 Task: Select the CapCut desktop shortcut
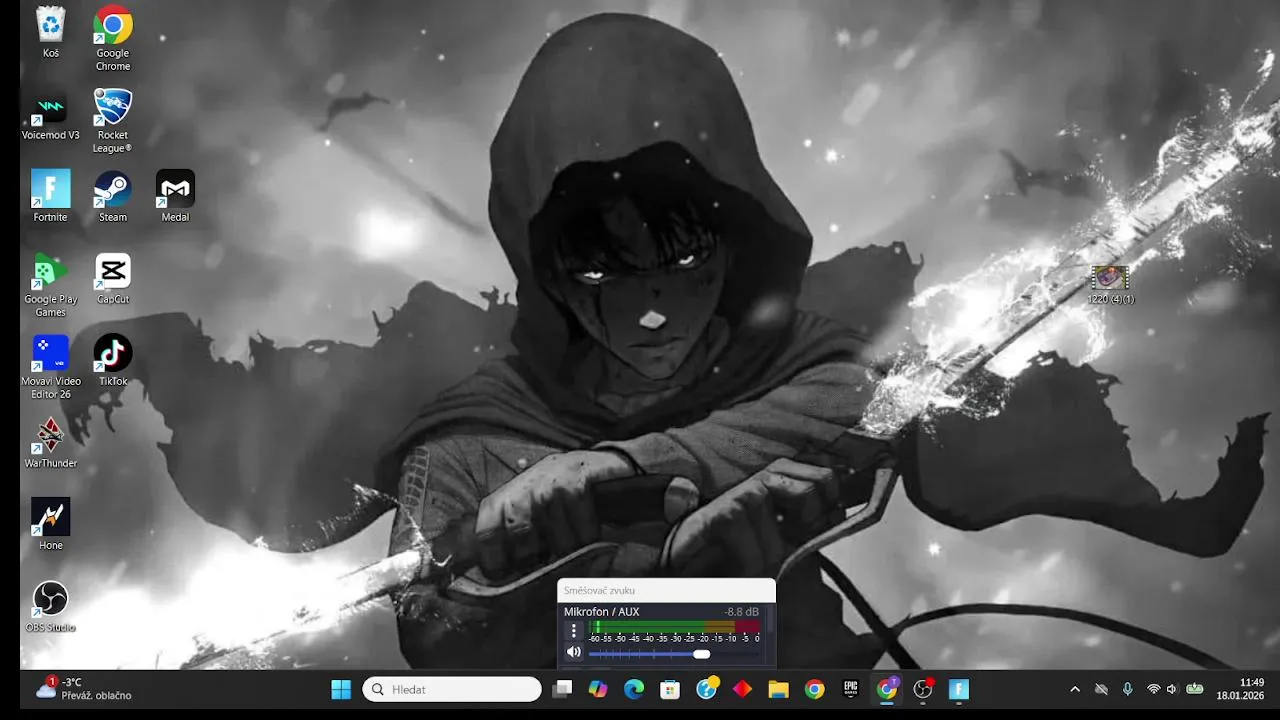(113, 278)
